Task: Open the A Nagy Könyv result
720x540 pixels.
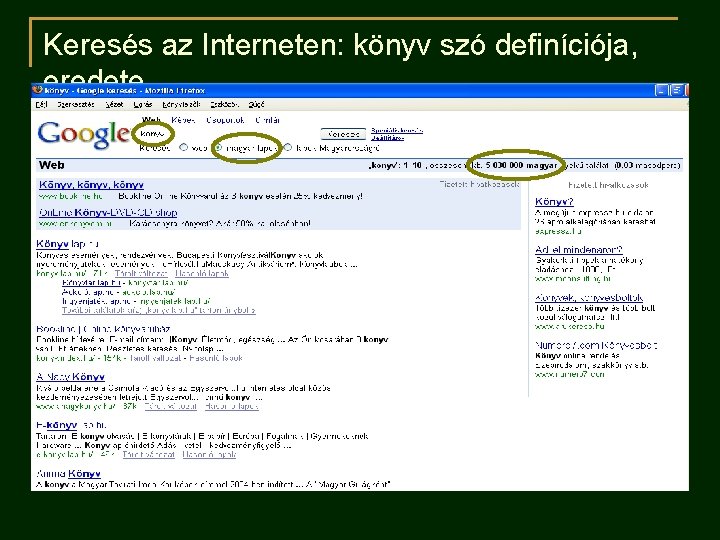Action: point(70,377)
